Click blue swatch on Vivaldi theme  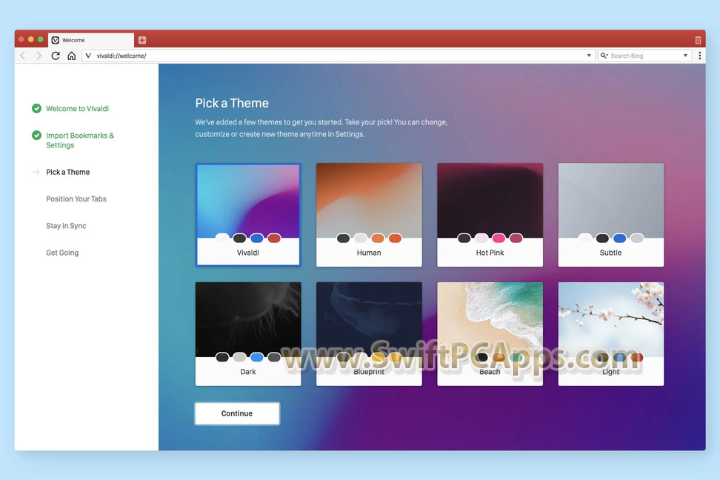(x=257, y=238)
